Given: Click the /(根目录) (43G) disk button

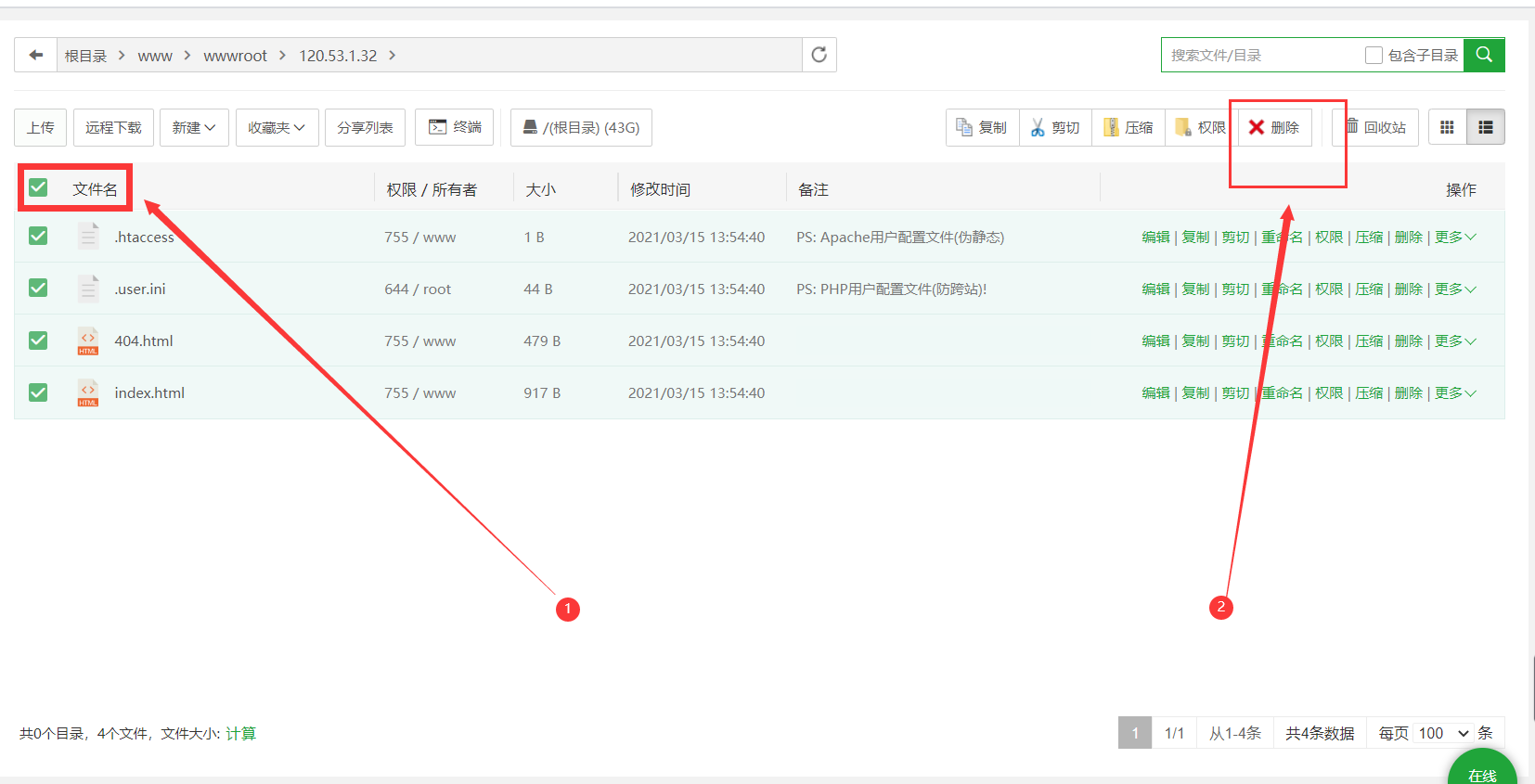Looking at the screenshot, I should [581, 127].
